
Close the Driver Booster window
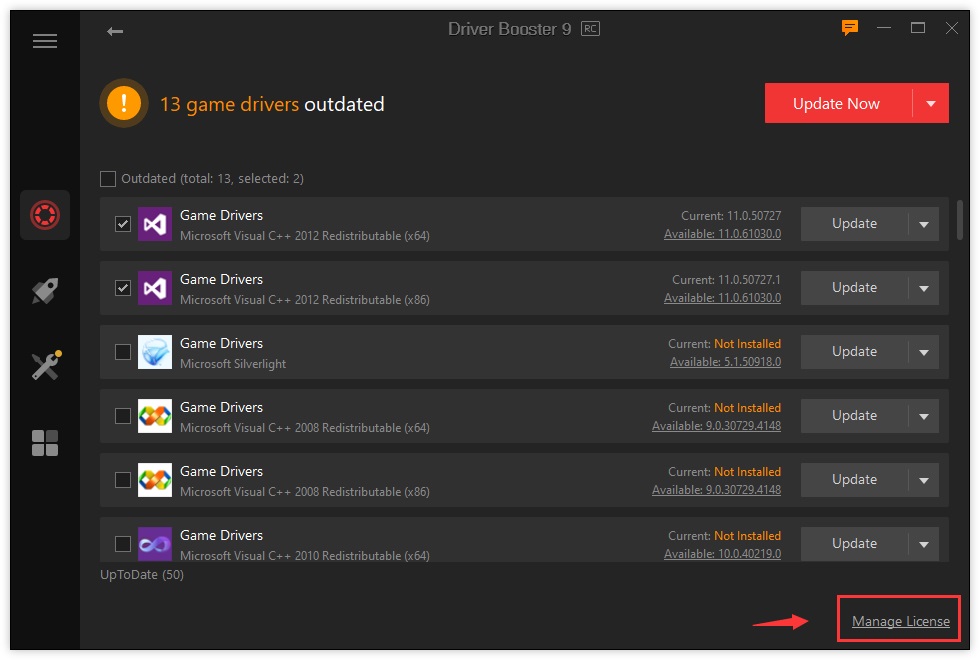click(951, 28)
